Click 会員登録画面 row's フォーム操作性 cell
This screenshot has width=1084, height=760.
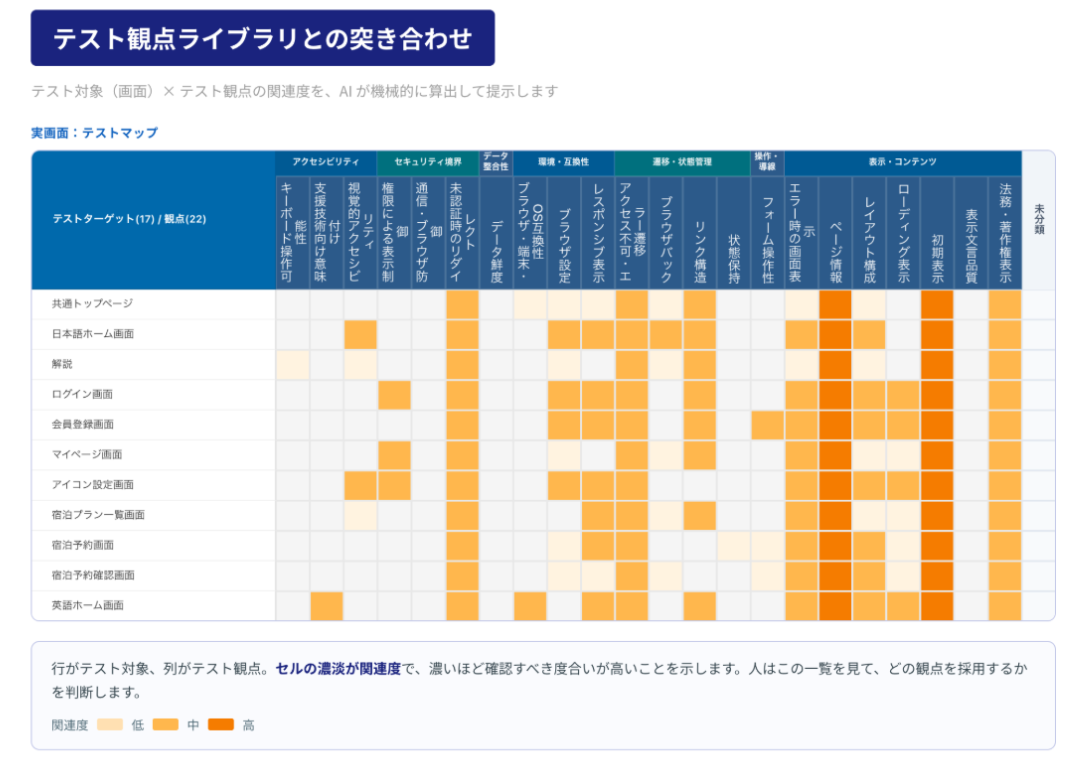tap(767, 425)
